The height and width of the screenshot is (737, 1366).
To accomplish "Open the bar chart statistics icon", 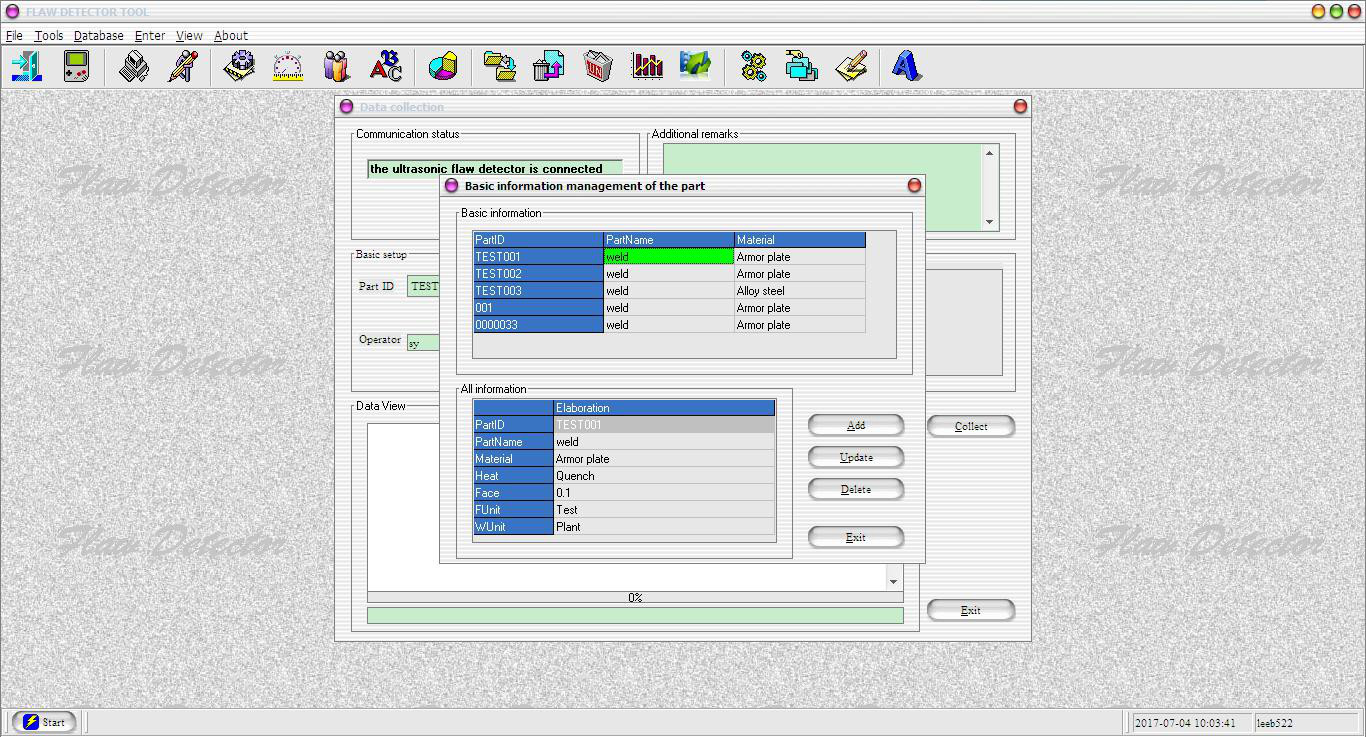I will pos(648,67).
